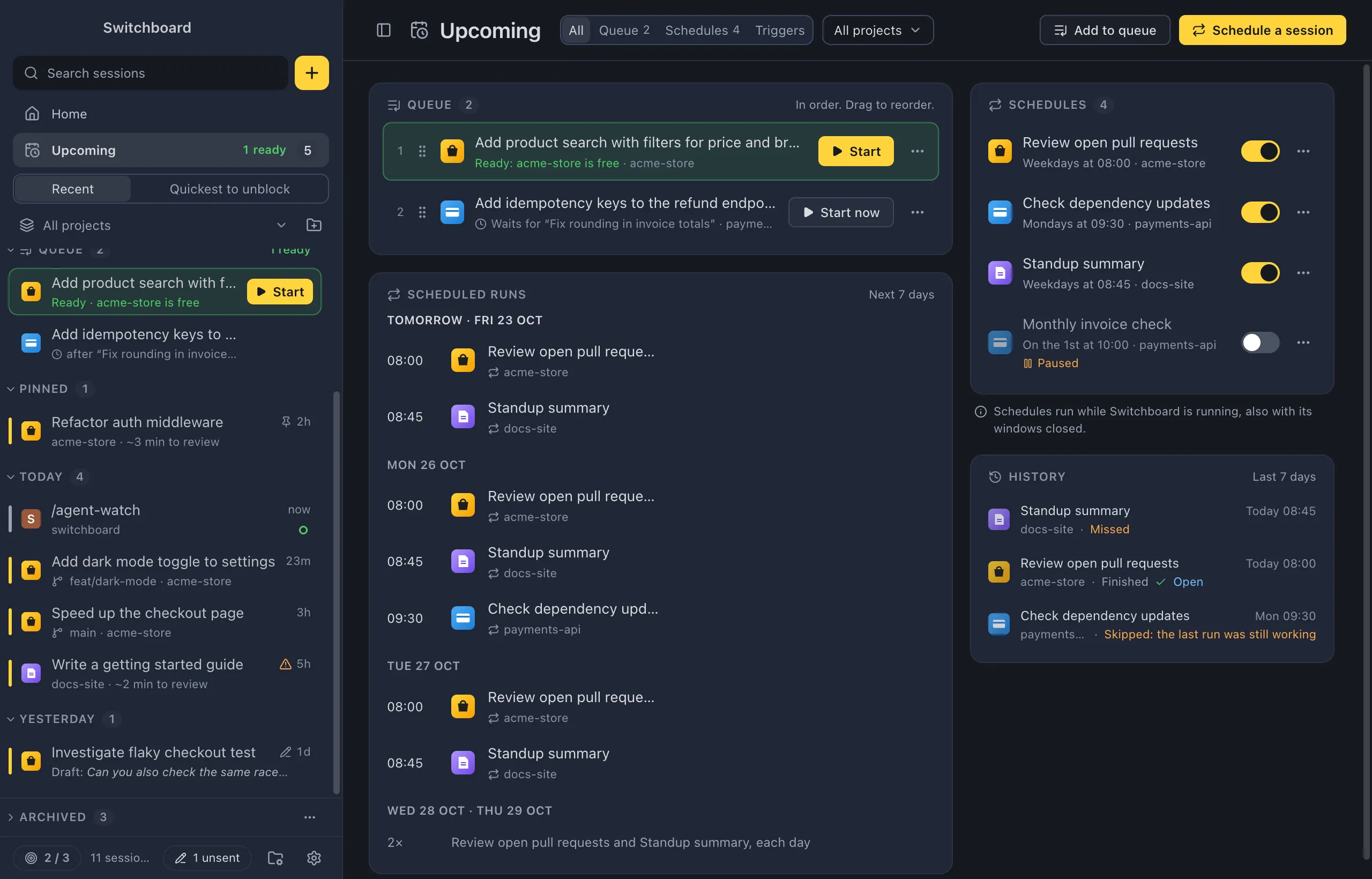Screen dimensions: 1372x879
Task: Expand the Archived section
Action: pyautogui.click(x=11, y=817)
